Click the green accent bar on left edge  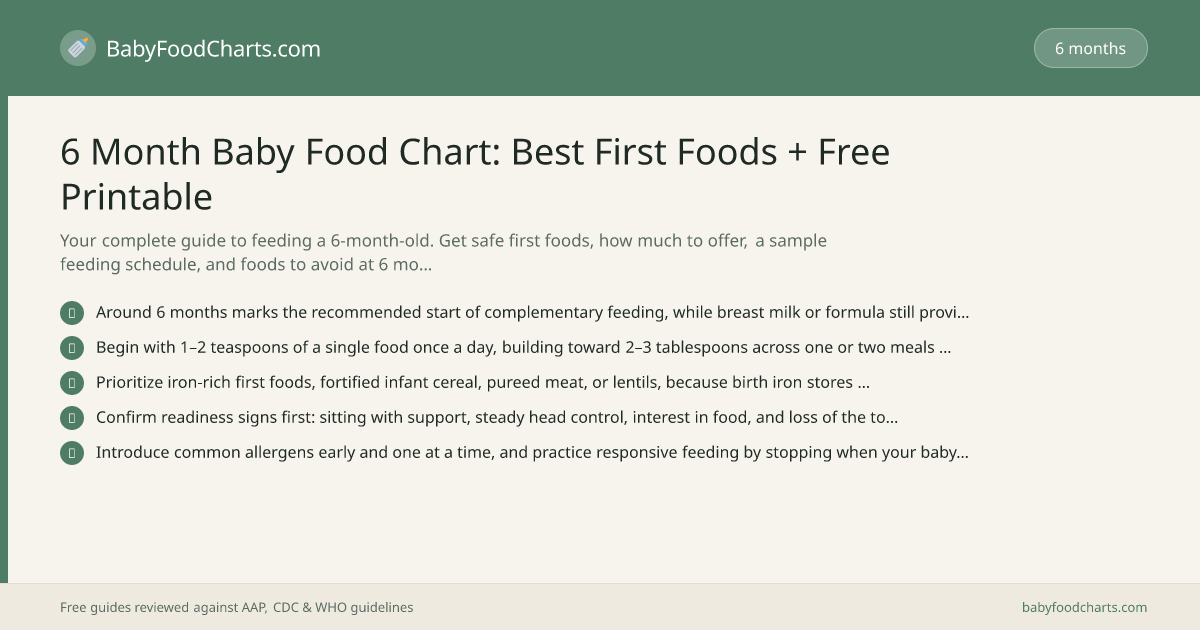[4, 339]
